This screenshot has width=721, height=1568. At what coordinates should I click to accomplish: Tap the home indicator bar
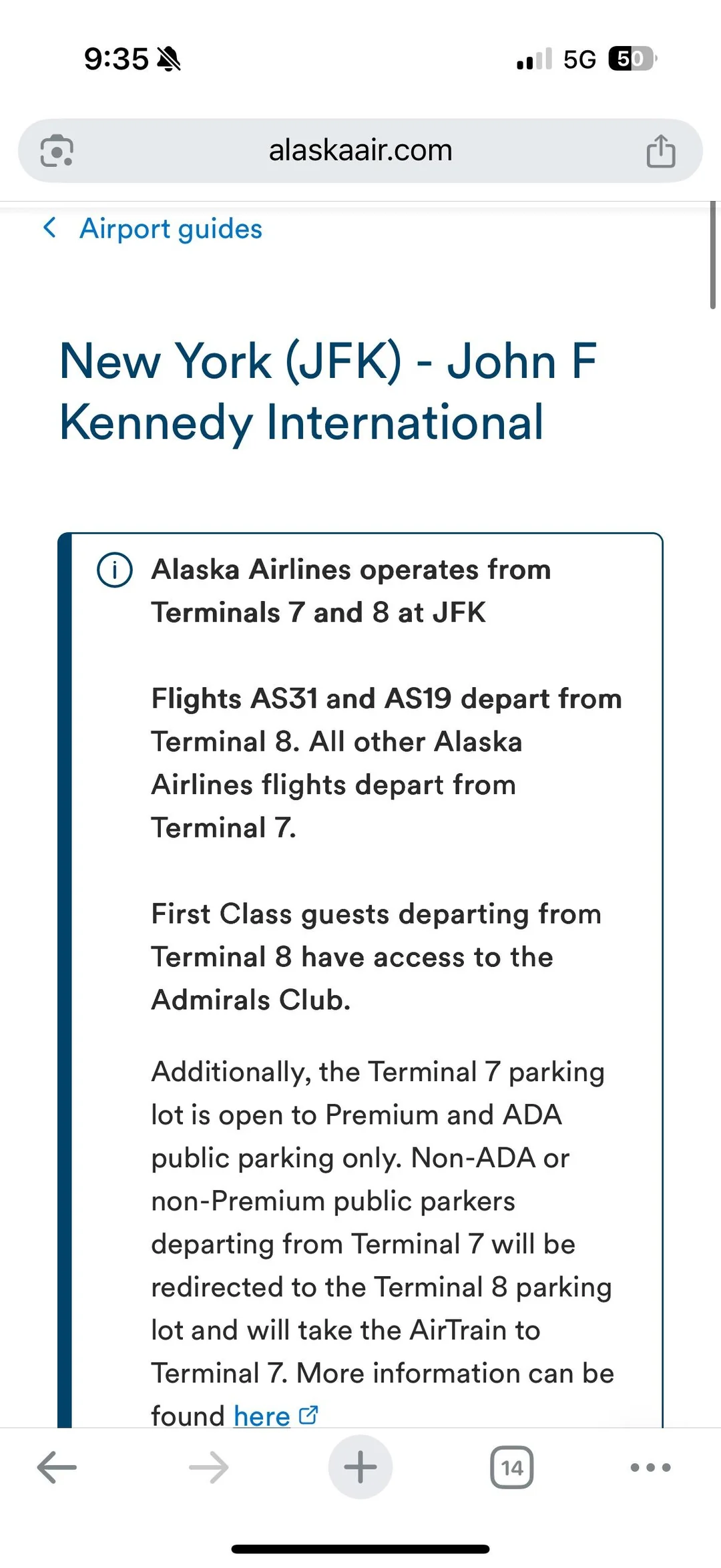coord(360,1549)
